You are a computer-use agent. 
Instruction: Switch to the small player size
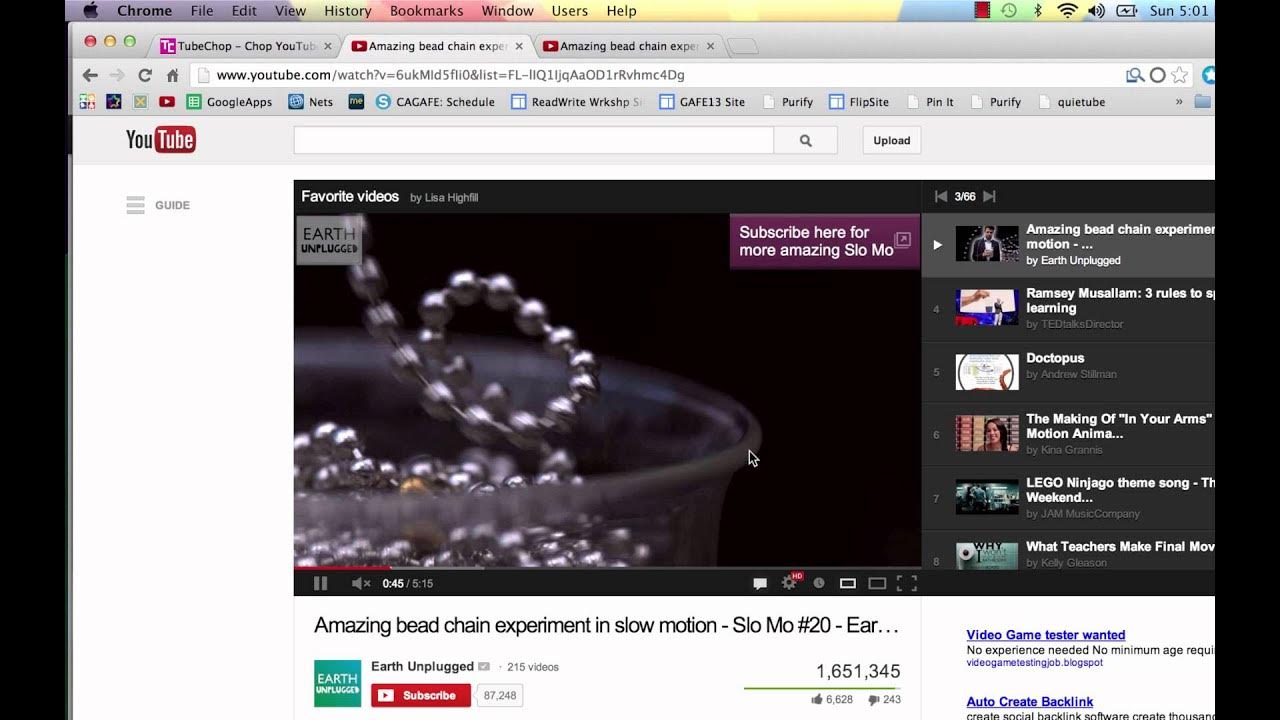pyautogui.click(x=848, y=583)
